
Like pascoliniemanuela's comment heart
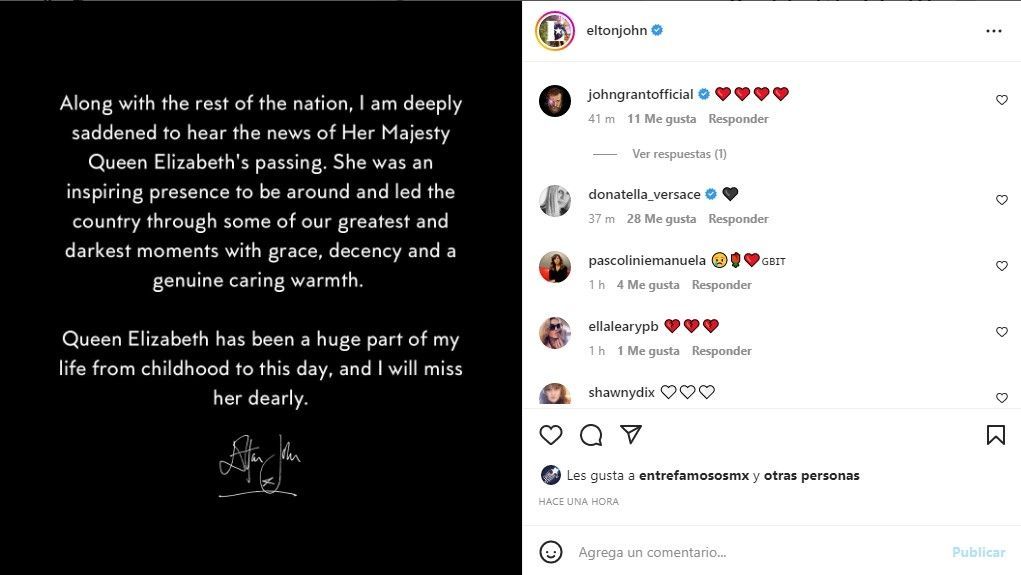pyautogui.click(x=1001, y=266)
